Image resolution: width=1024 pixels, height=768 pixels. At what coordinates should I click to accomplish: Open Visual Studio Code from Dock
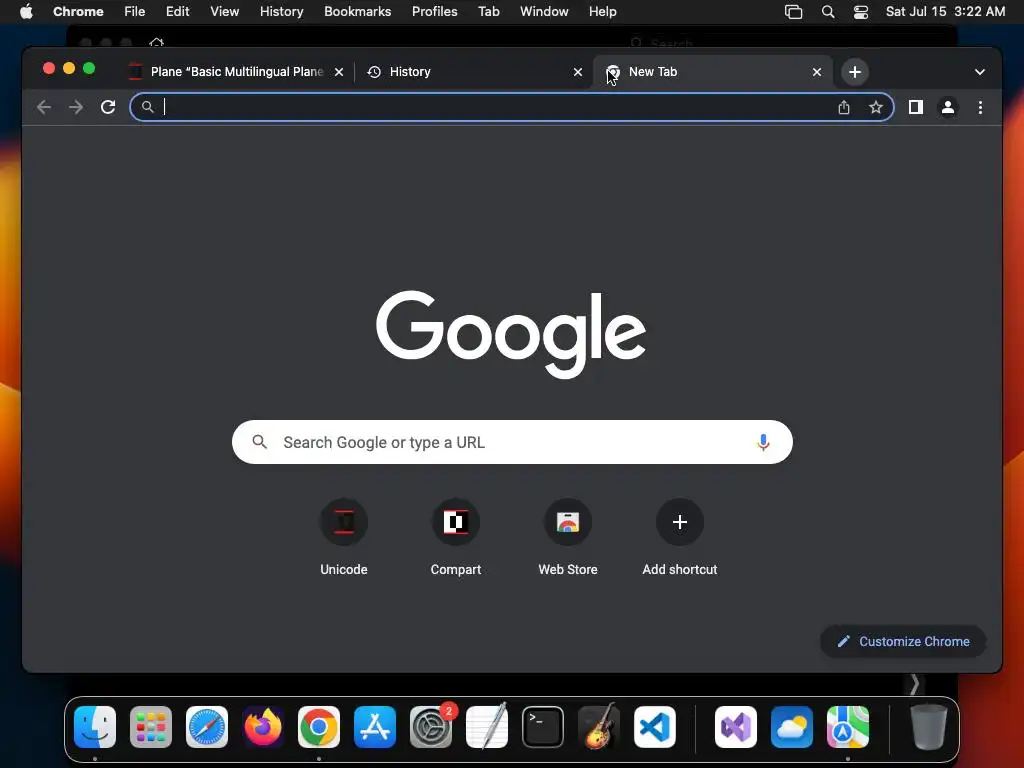655,727
